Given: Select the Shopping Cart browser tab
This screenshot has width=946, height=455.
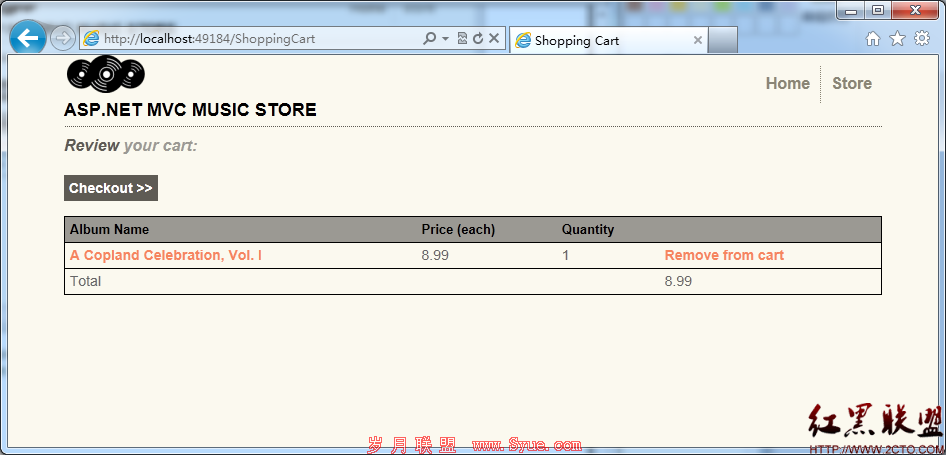Looking at the screenshot, I should click(x=608, y=40).
